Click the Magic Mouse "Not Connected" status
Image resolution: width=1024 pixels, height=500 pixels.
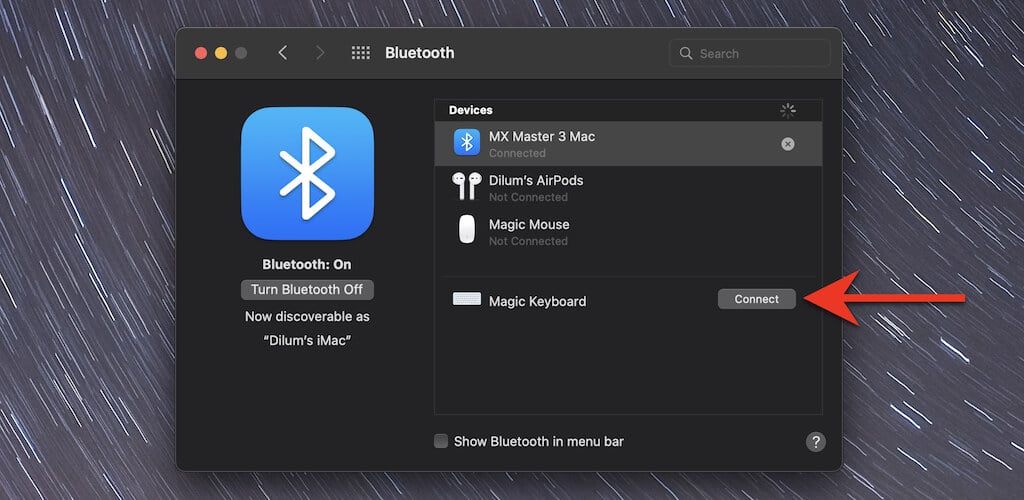pos(528,241)
